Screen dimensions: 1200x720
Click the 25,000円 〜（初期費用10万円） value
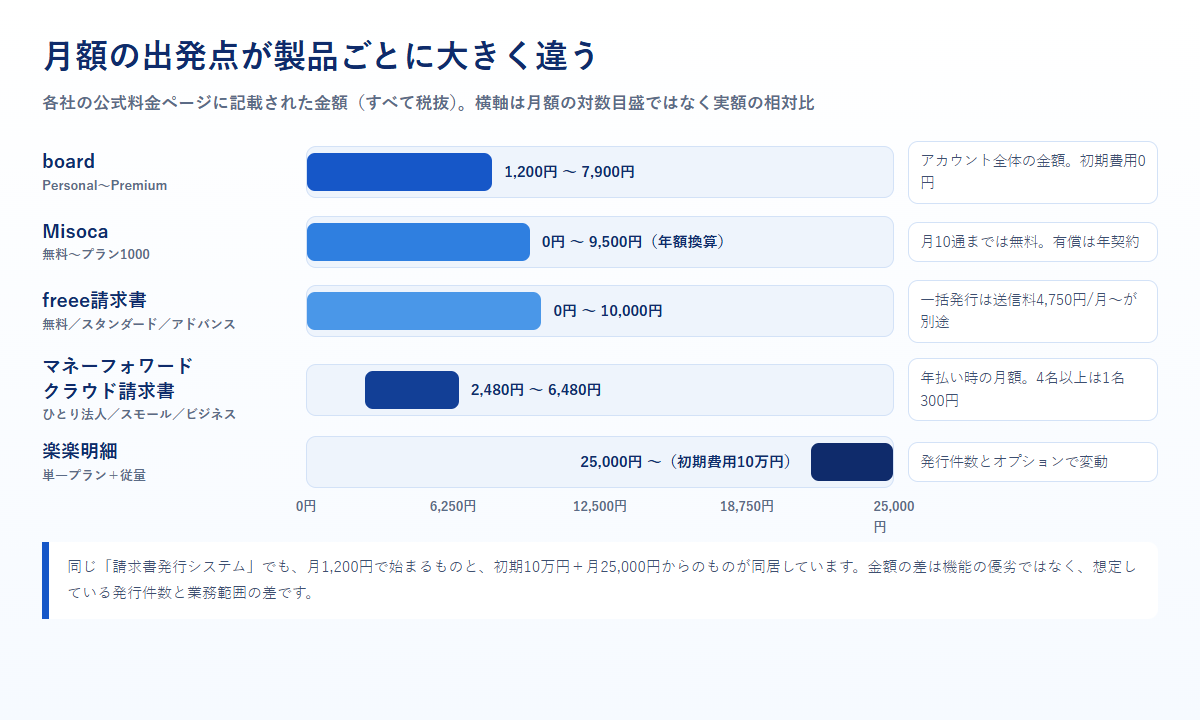689,462
